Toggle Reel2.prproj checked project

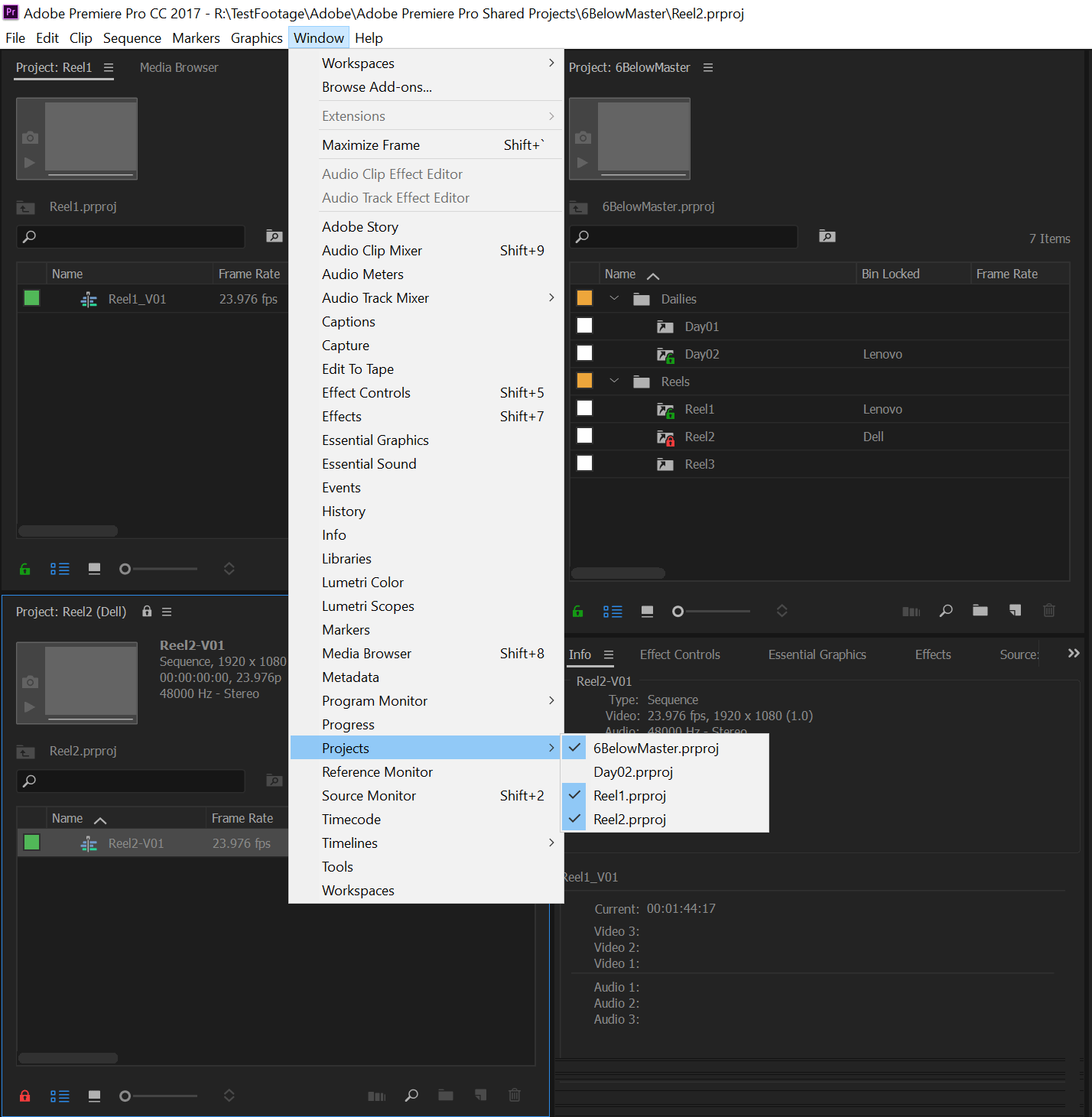[665, 820]
